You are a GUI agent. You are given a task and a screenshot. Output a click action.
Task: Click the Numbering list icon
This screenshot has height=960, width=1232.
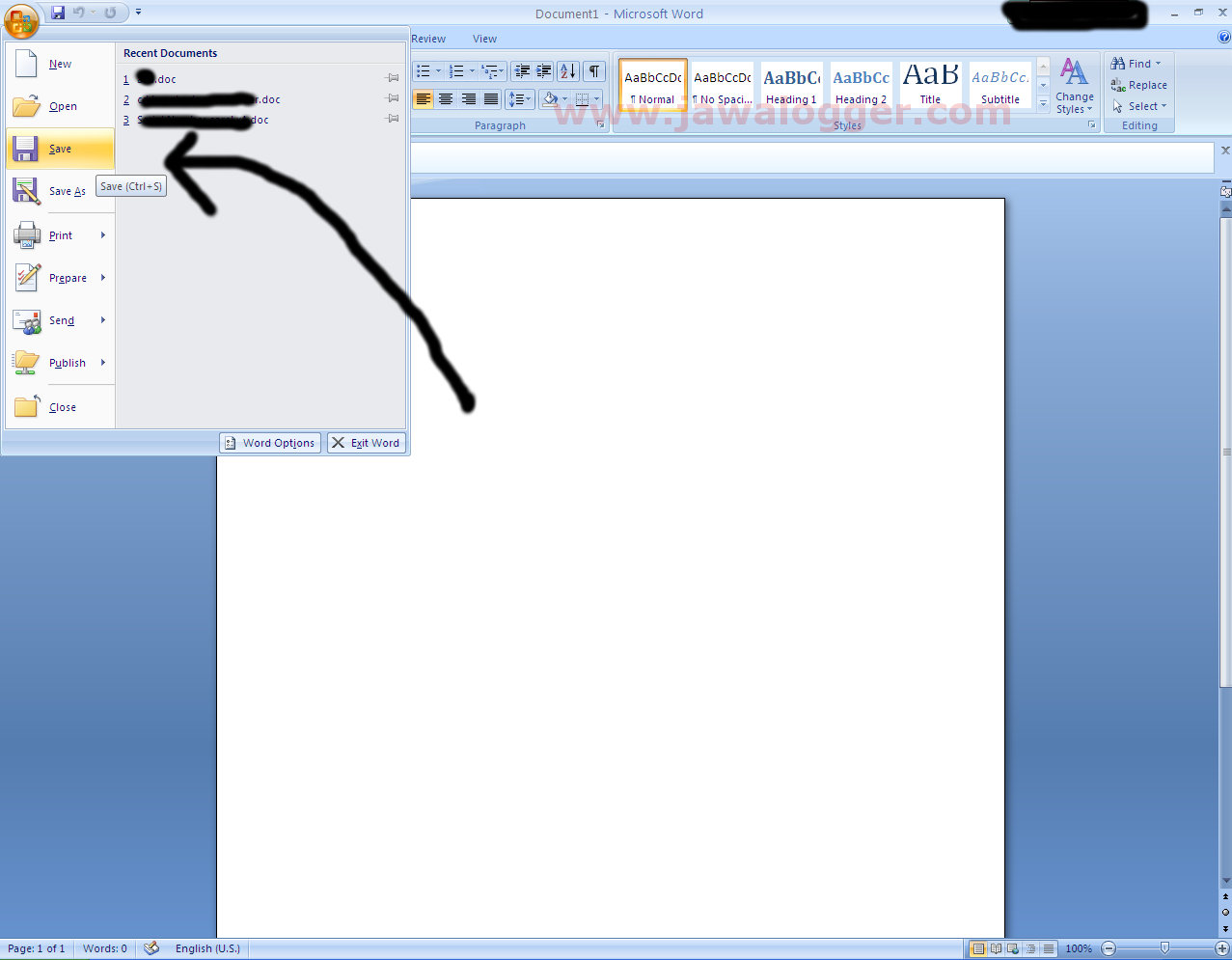(x=457, y=71)
